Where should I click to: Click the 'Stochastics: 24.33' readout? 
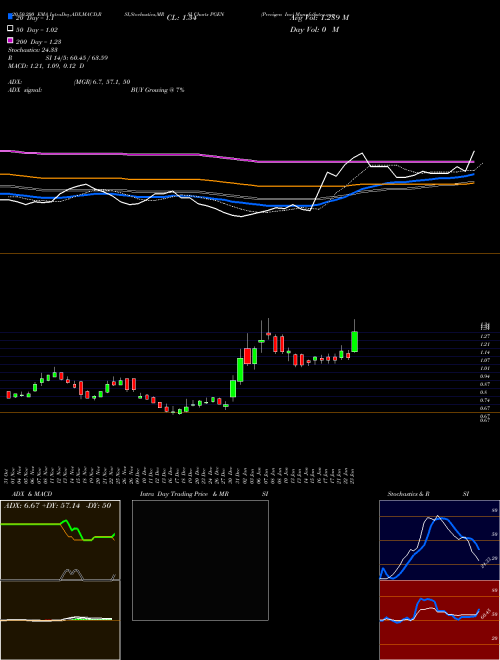coord(32,50)
